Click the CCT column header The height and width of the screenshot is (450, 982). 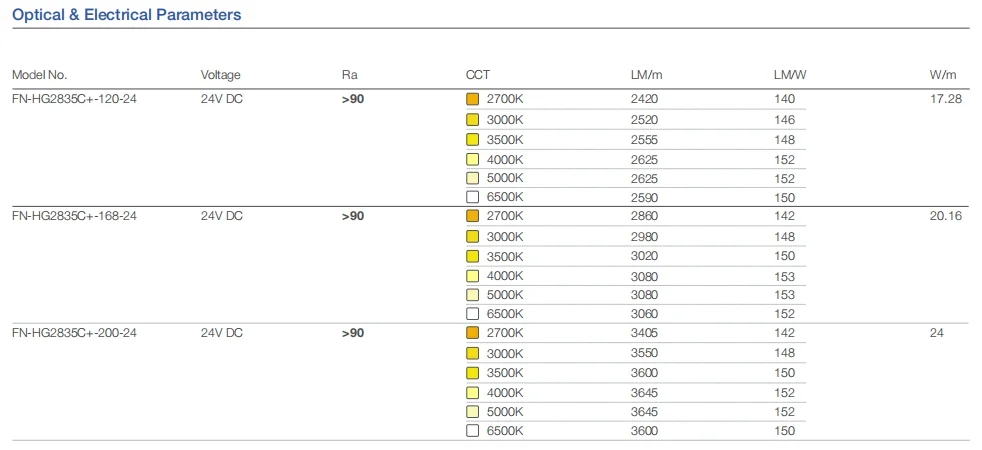click(478, 75)
